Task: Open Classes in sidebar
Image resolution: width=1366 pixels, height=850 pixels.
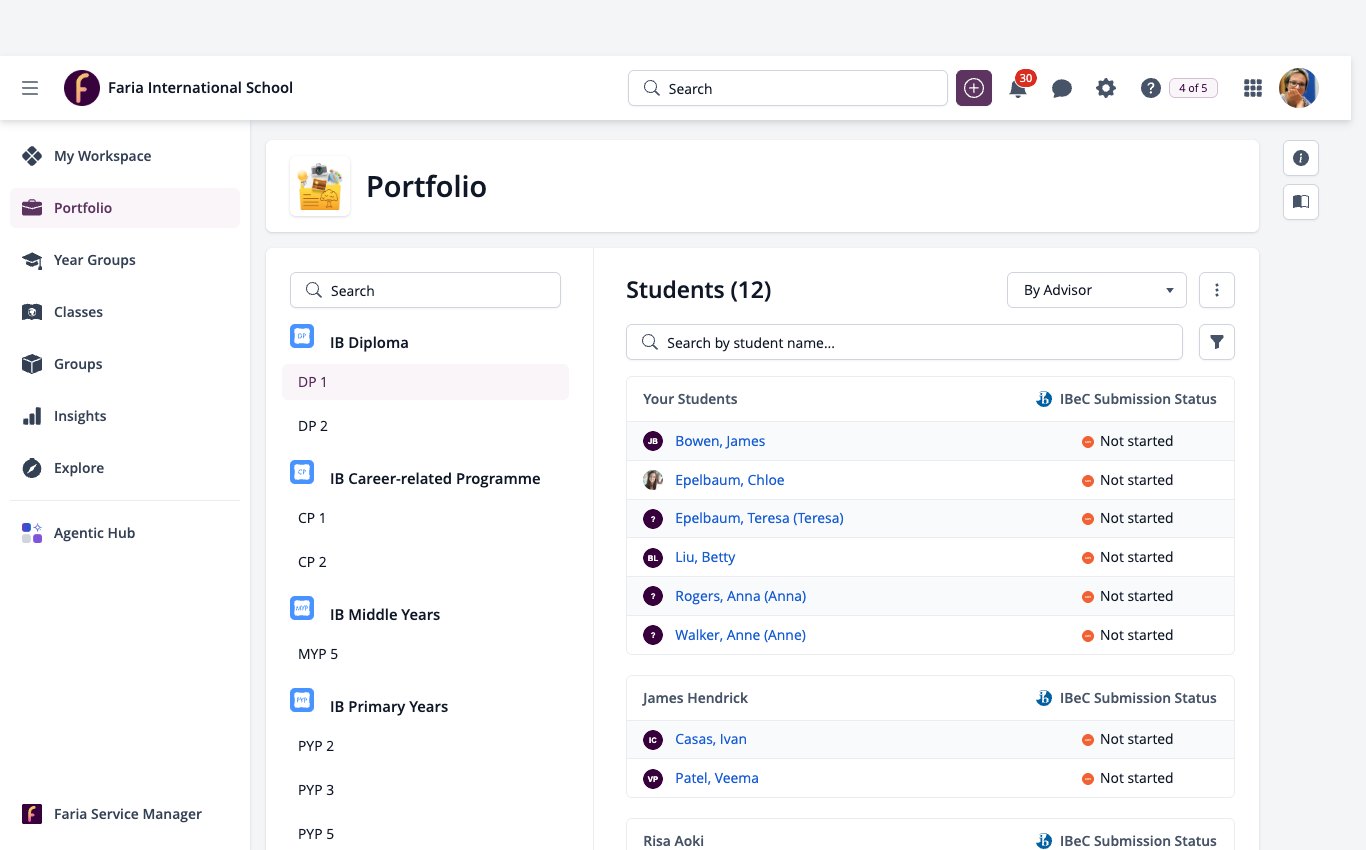Action: coord(125,312)
